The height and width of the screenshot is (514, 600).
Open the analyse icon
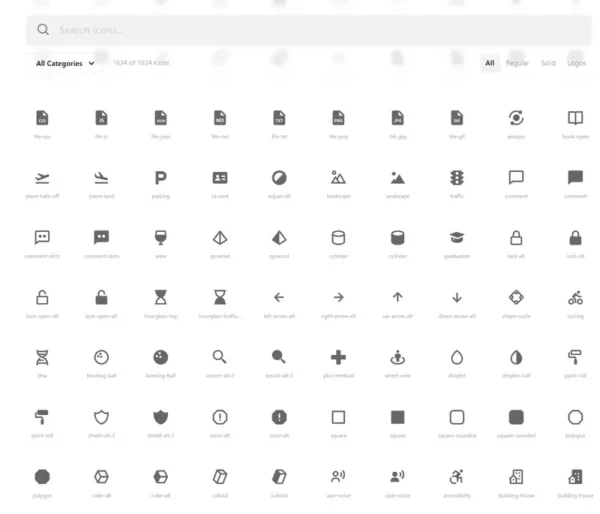(516, 118)
